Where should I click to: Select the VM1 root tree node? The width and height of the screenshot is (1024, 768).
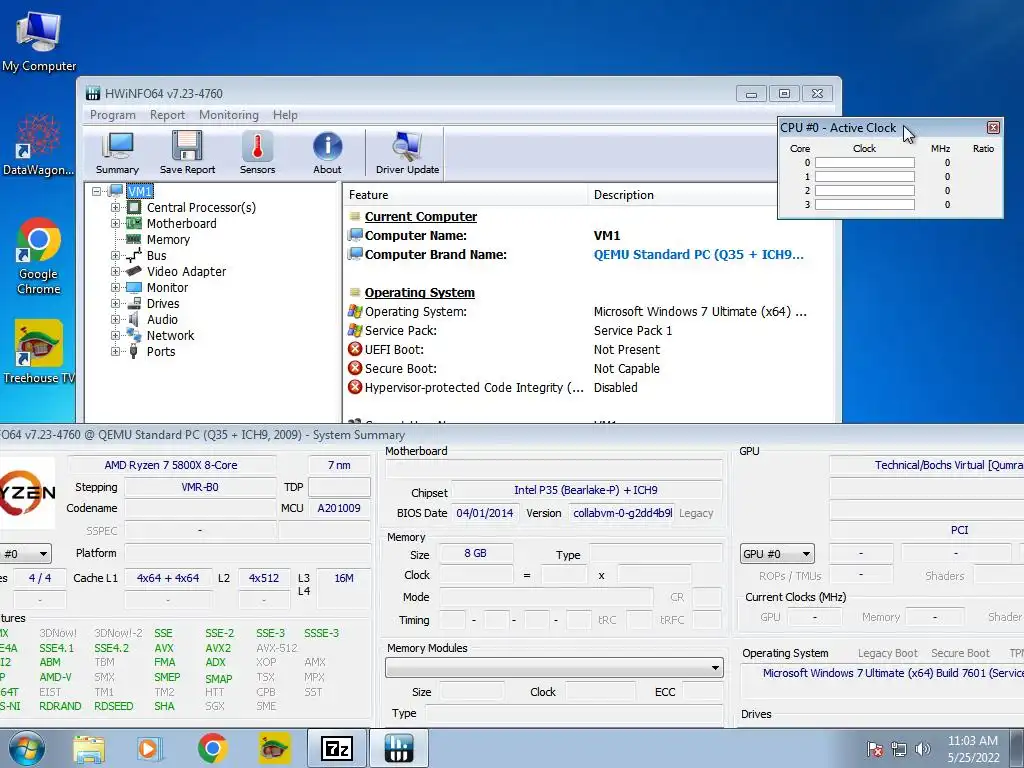140,191
